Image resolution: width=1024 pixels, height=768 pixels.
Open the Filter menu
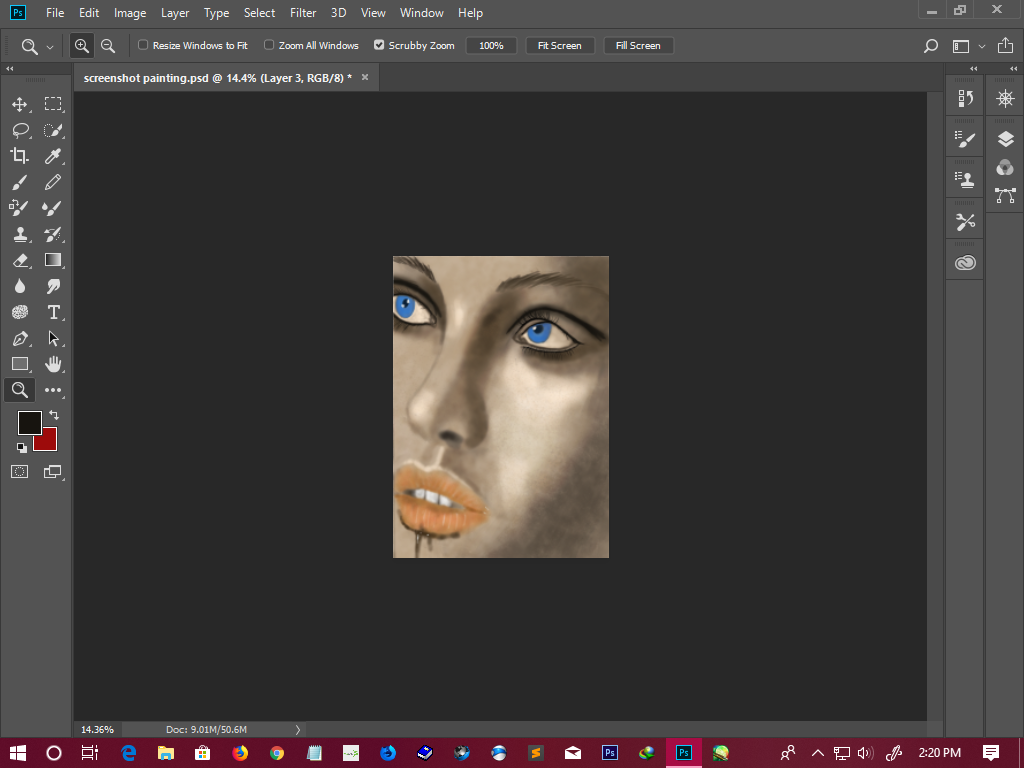click(303, 13)
